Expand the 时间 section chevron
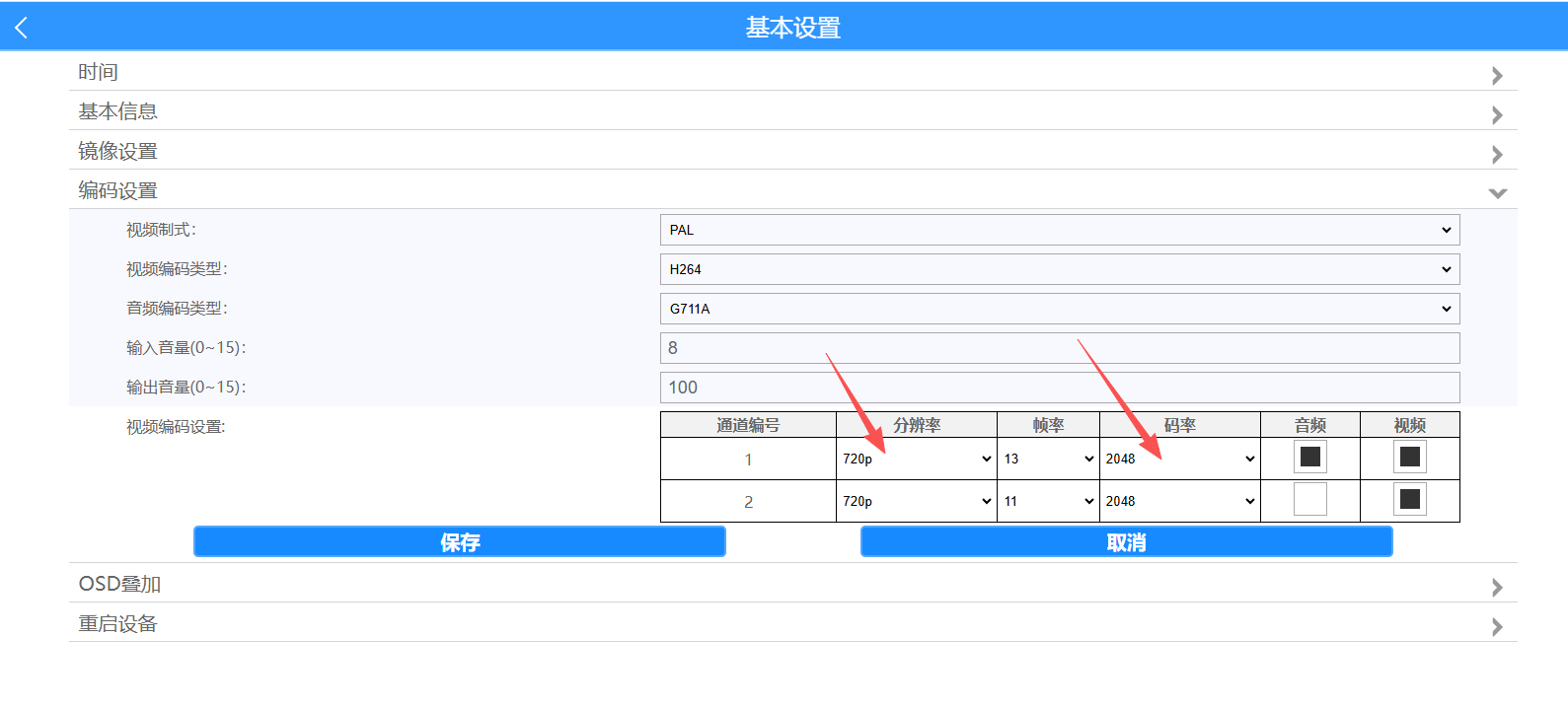 [x=1496, y=76]
